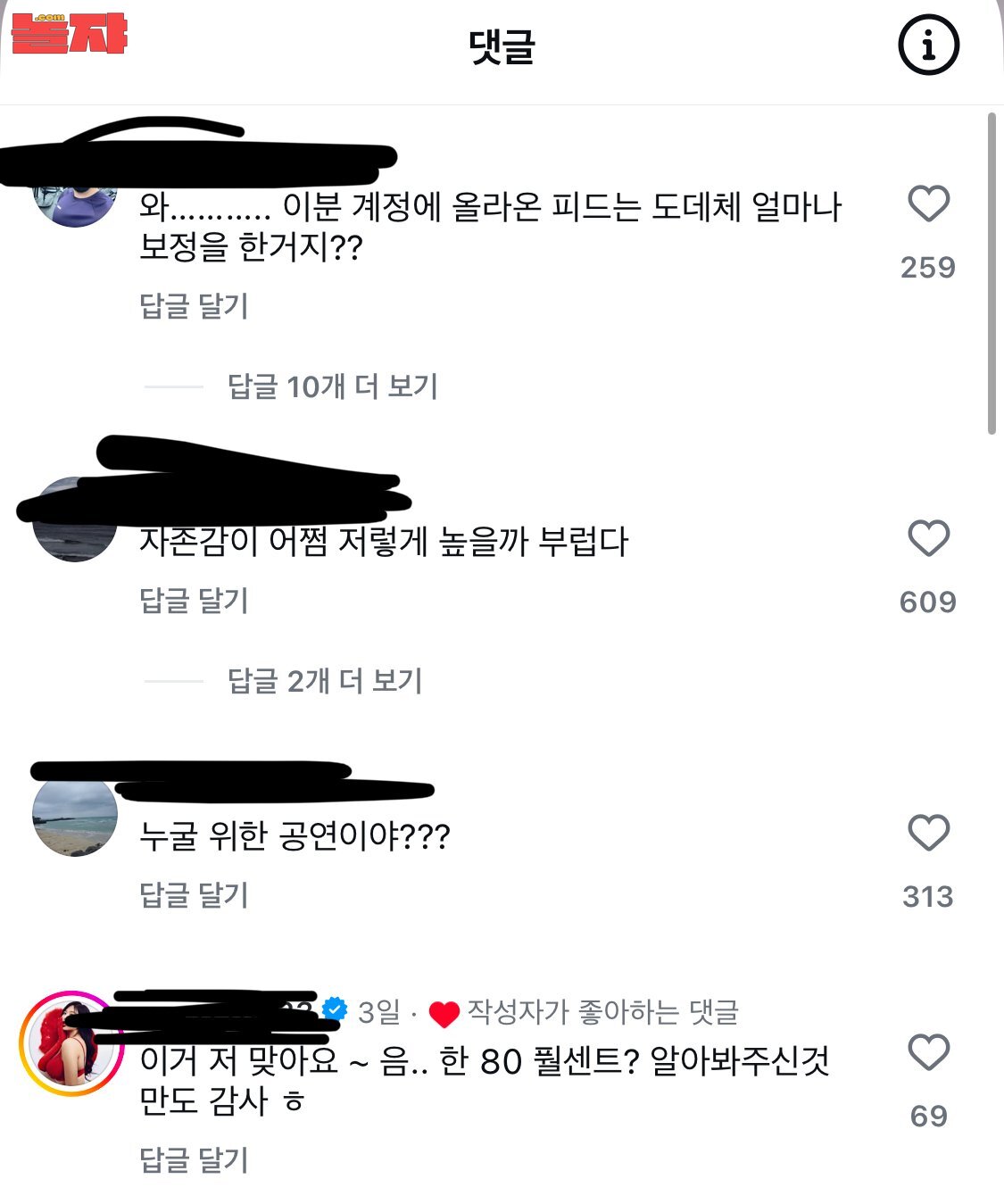Reply to the '이거 저 맞아요' comment
The height and width of the screenshot is (1204, 1004).
pyautogui.click(x=194, y=1160)
